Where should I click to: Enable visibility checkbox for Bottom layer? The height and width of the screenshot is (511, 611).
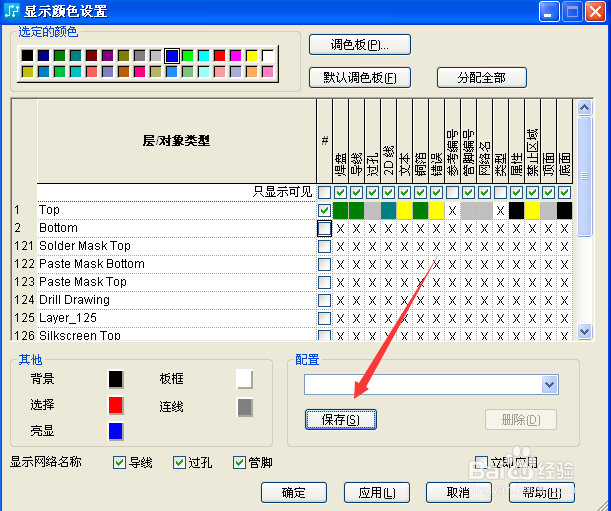pyautogui.click(x=324, y=228)
